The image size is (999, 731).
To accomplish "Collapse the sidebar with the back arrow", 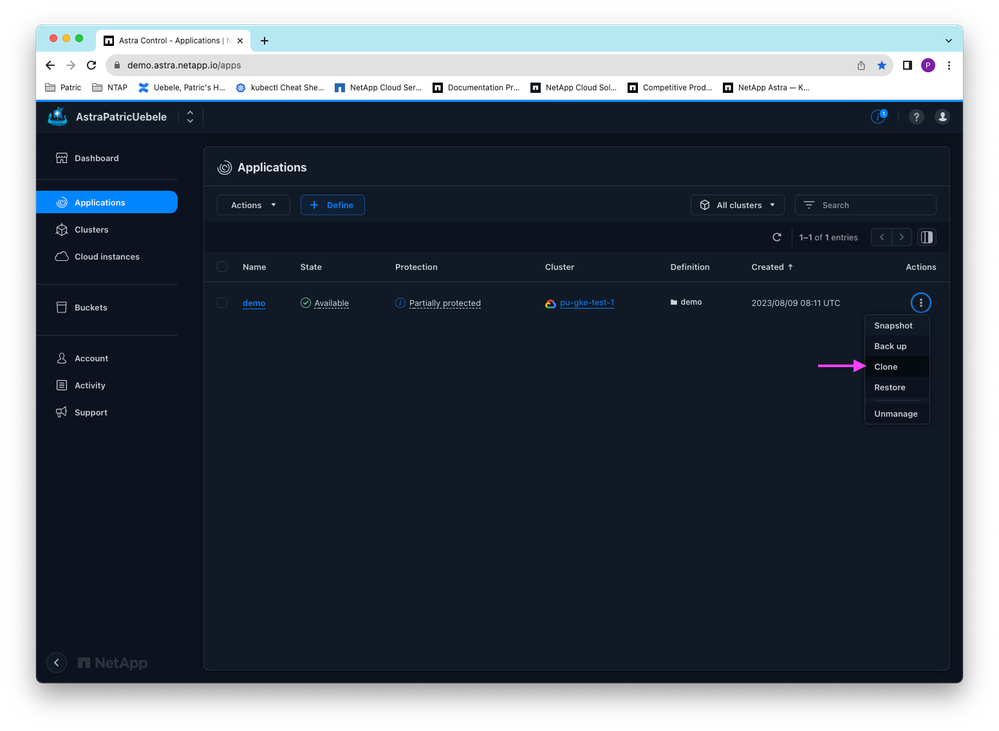I will 57,663.
